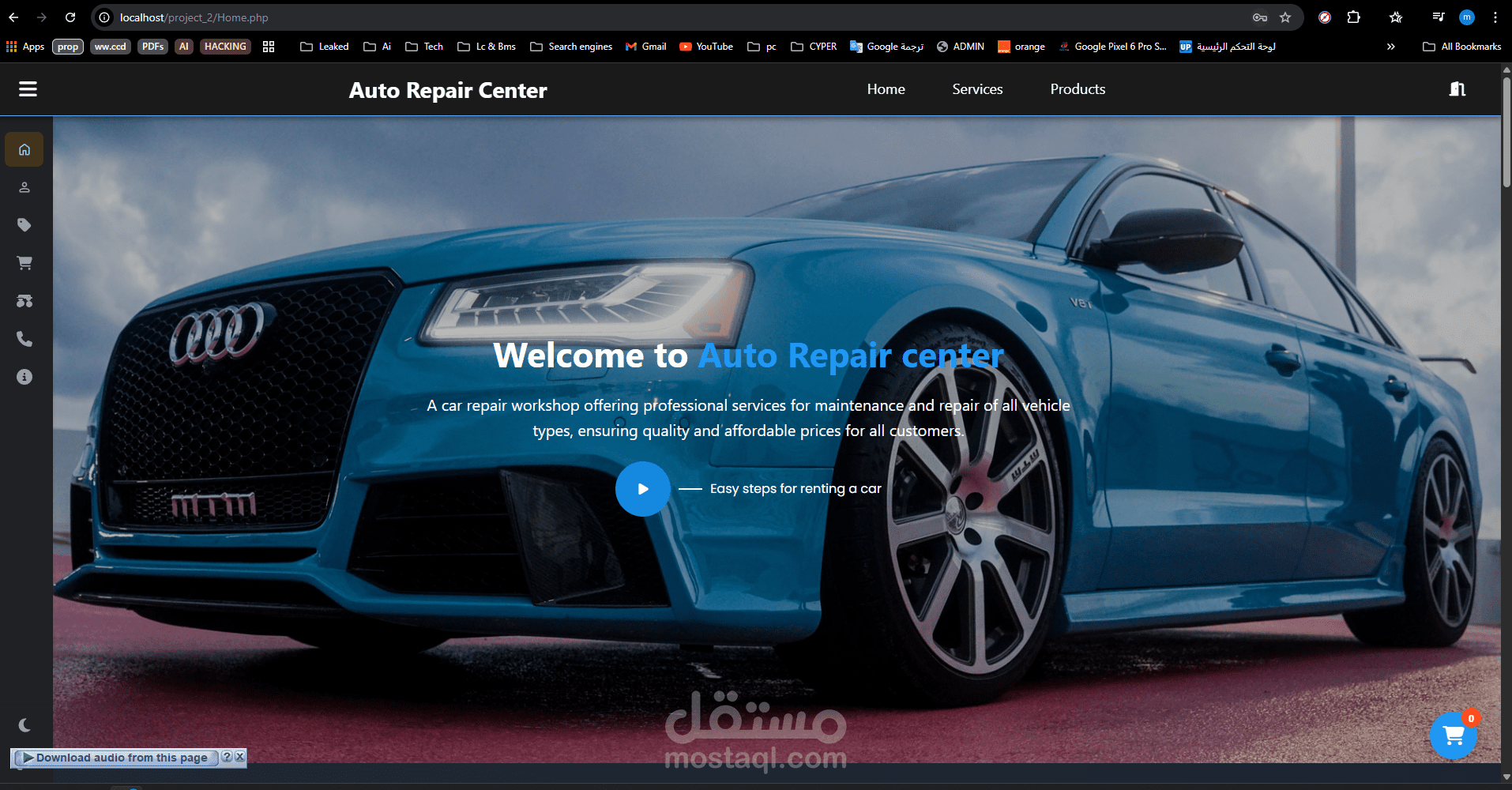Click the price tag sidebar icon
The image size is (1512, 790).
point(24,225)
